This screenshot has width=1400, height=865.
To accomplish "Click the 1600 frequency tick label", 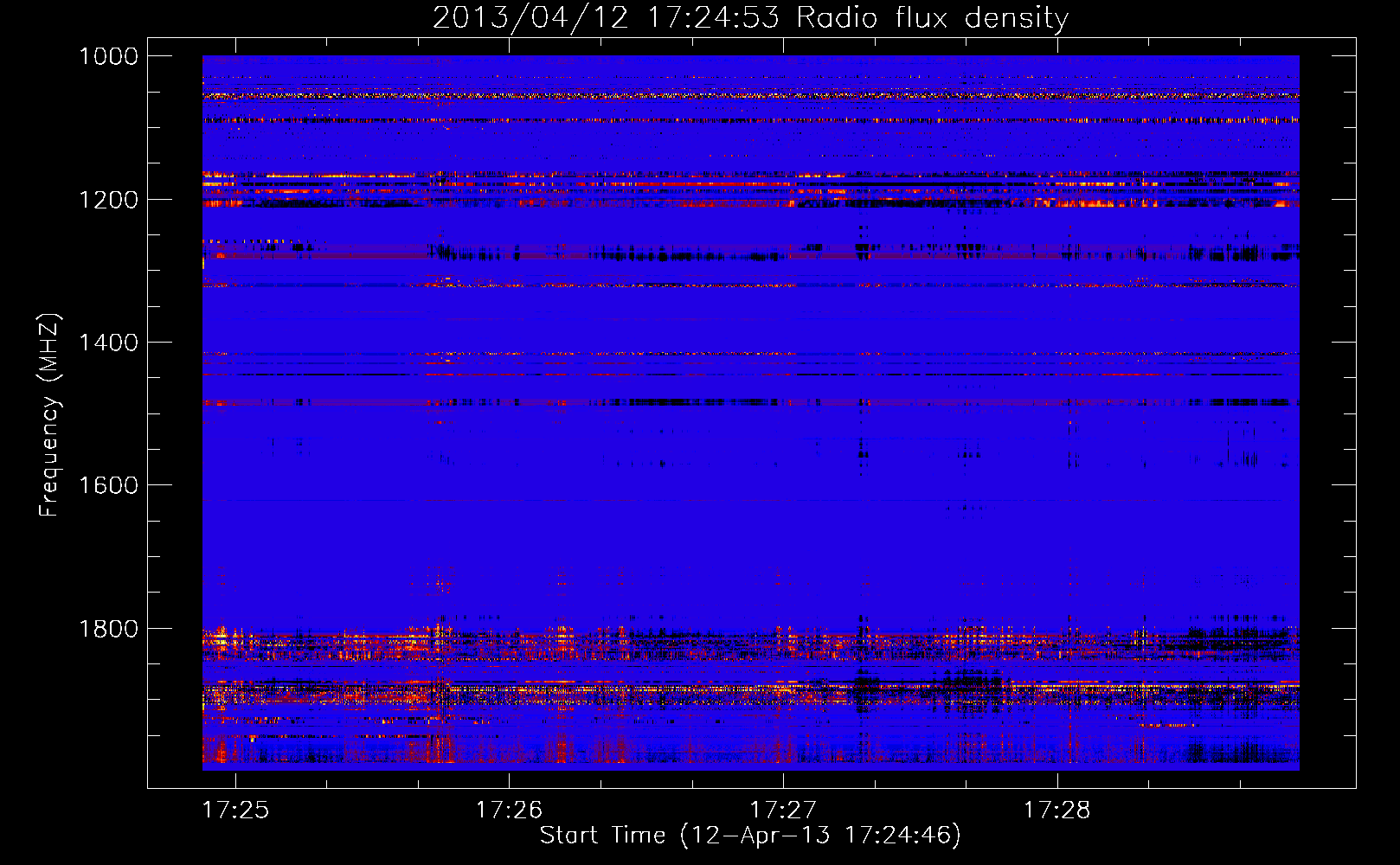I will point(108,485).
